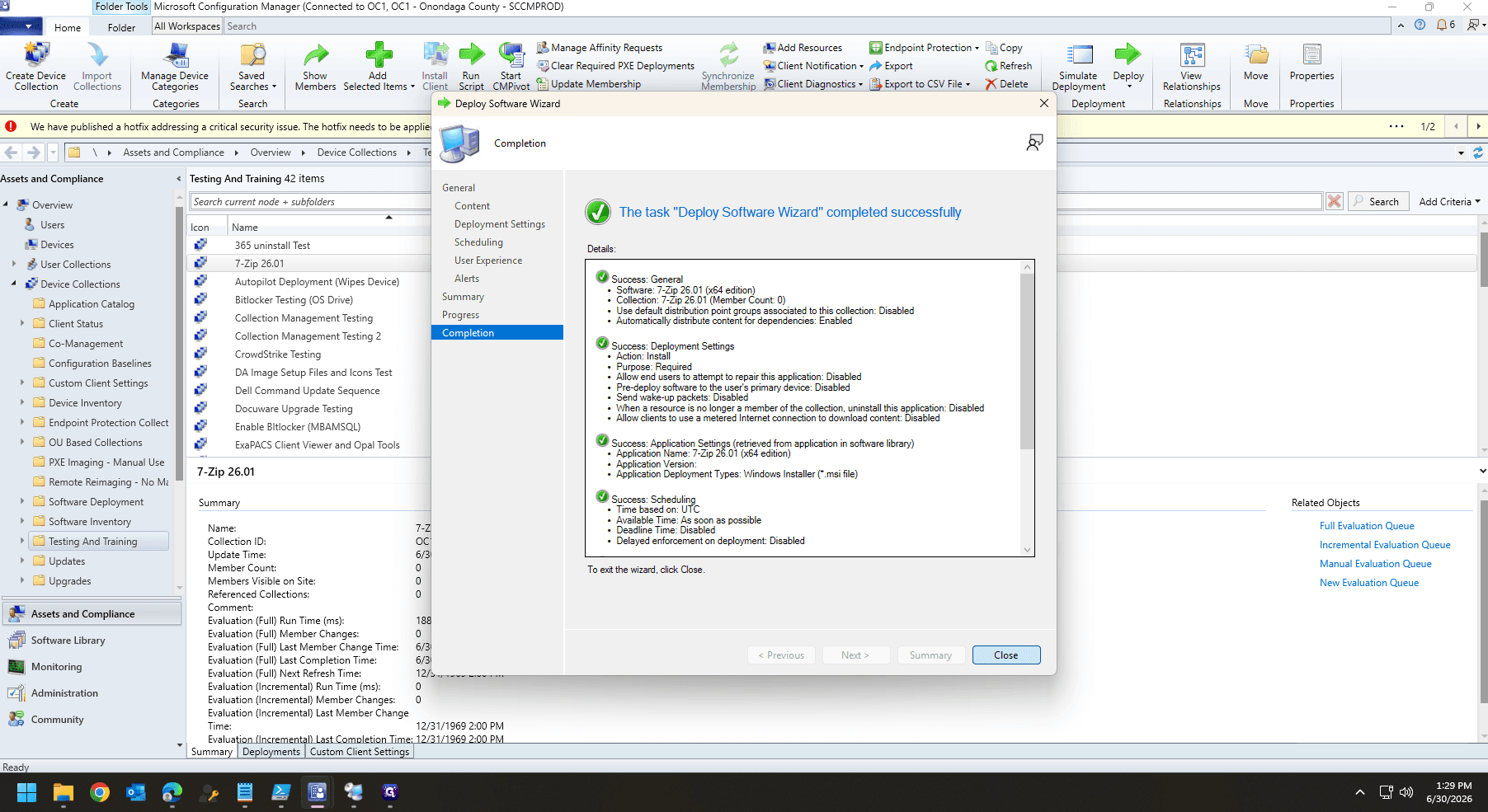Click the Run Script green arrow icon

472,55
